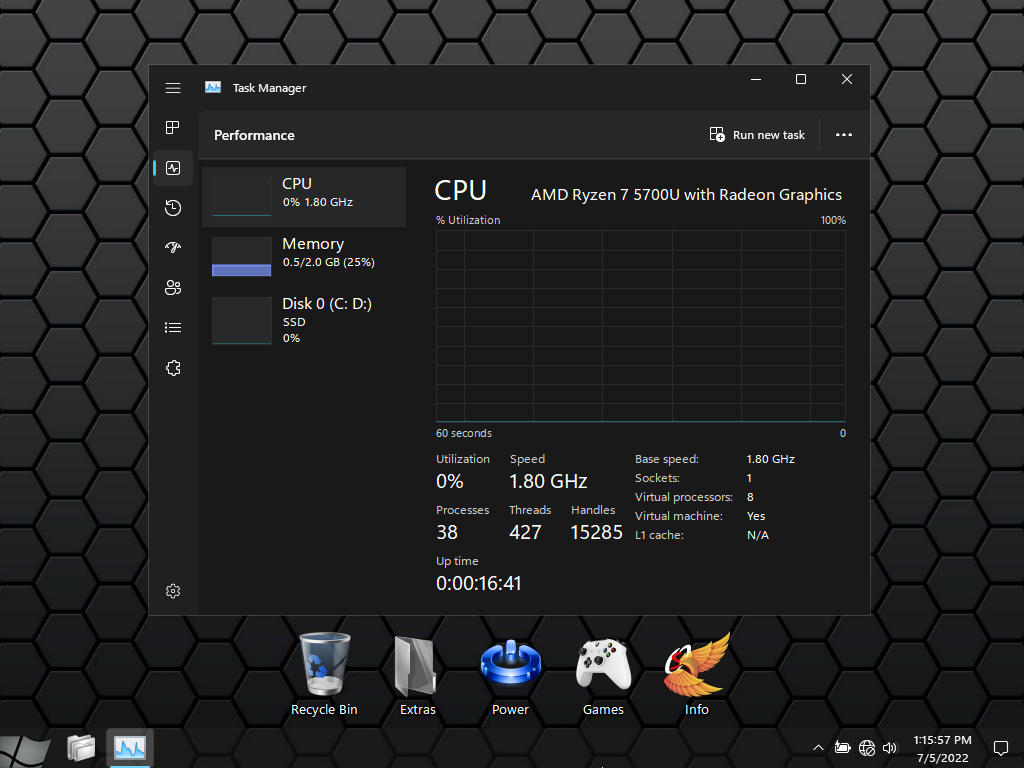Open the Games controller desktop icon

pos(603,675)
